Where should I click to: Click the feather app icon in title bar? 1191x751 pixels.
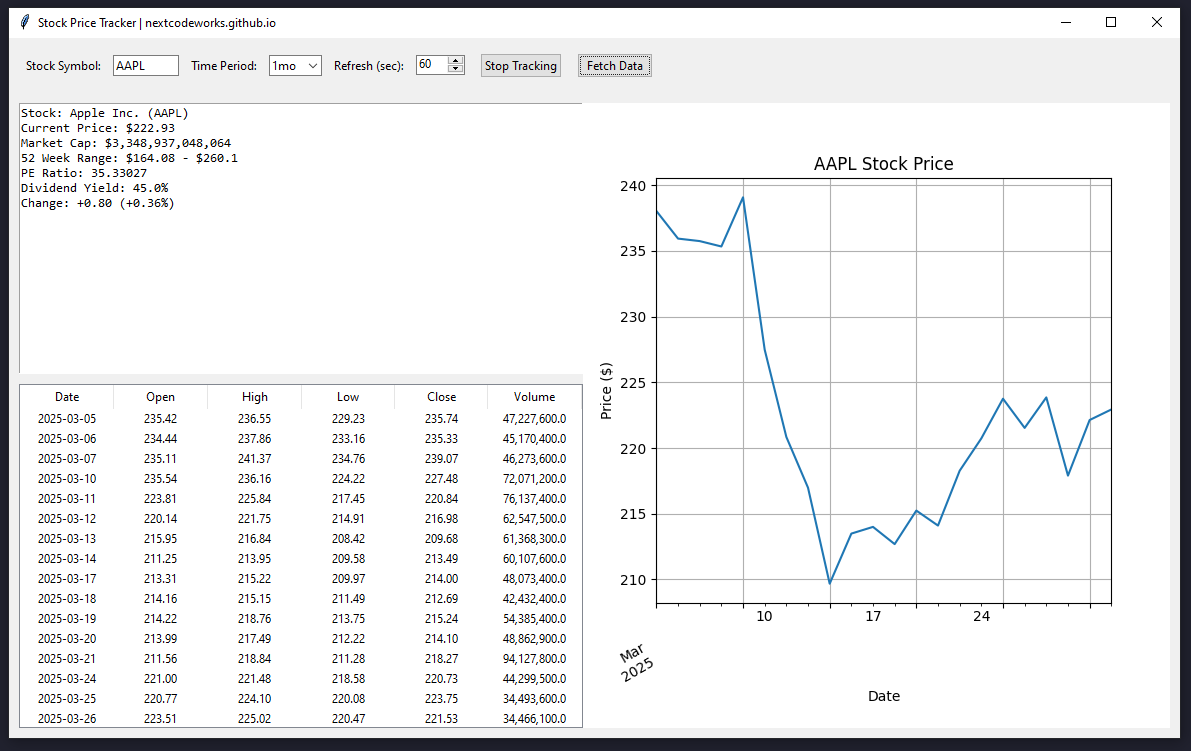click(25, 22)
